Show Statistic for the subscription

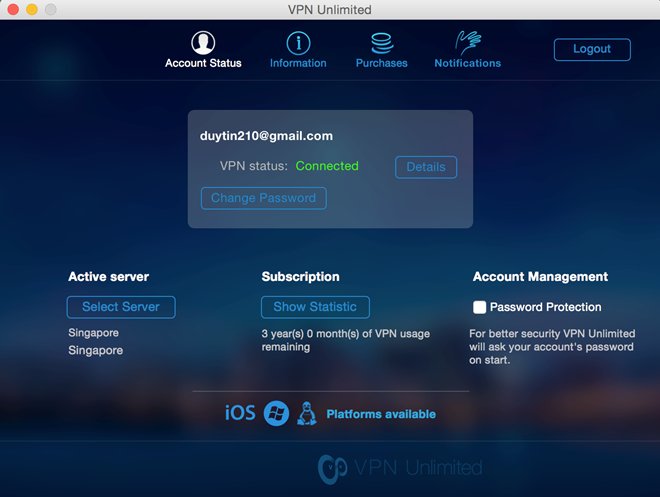(315, 307)
